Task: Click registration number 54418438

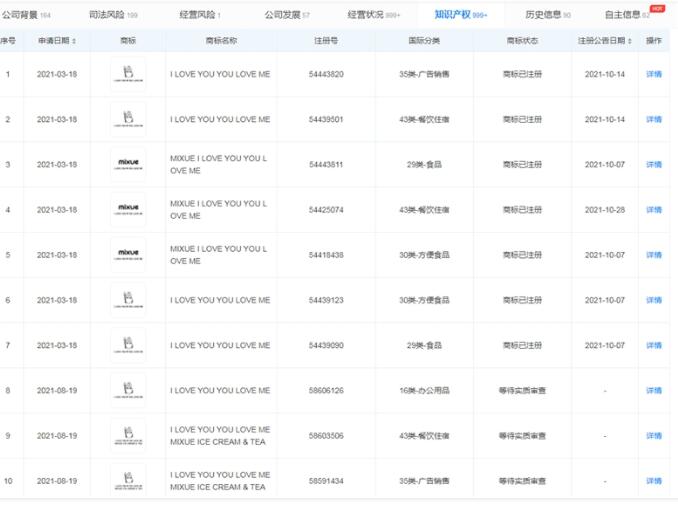Action: [326, 255]
